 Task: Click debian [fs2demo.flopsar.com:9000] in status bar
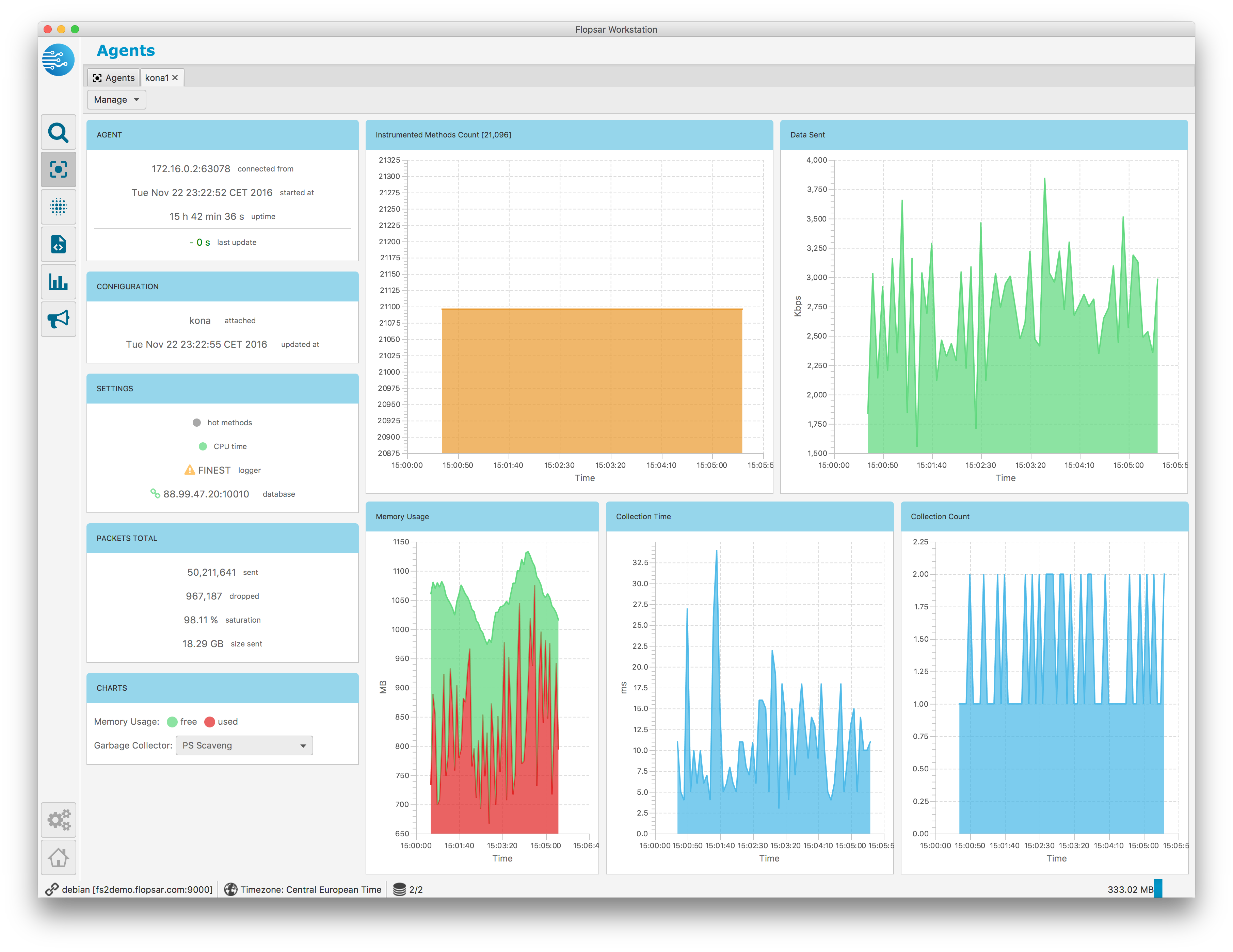pos(137,889)
